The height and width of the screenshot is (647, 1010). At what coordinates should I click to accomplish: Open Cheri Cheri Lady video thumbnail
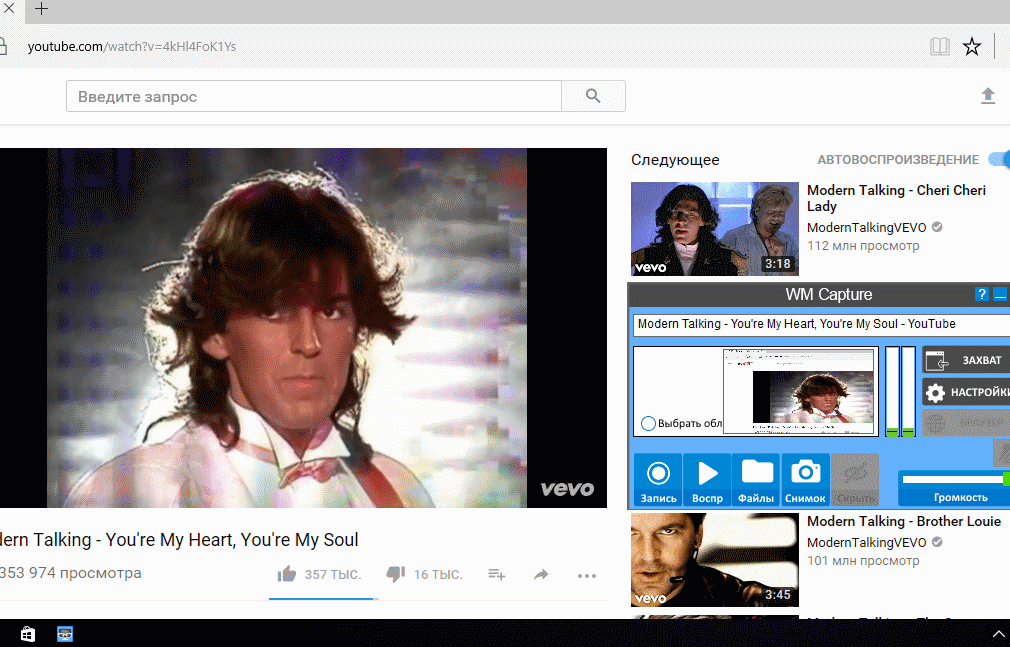[x=714, y=229]
